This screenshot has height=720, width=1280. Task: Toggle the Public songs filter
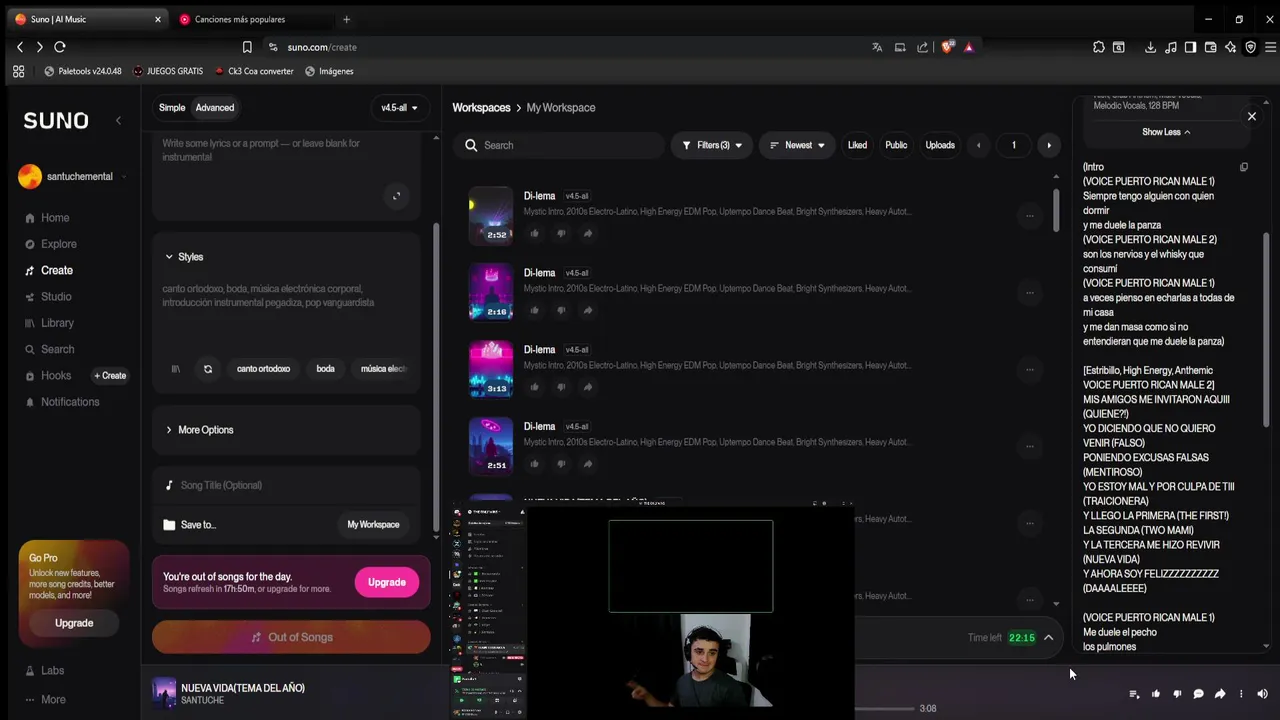(x=896, y=145)
